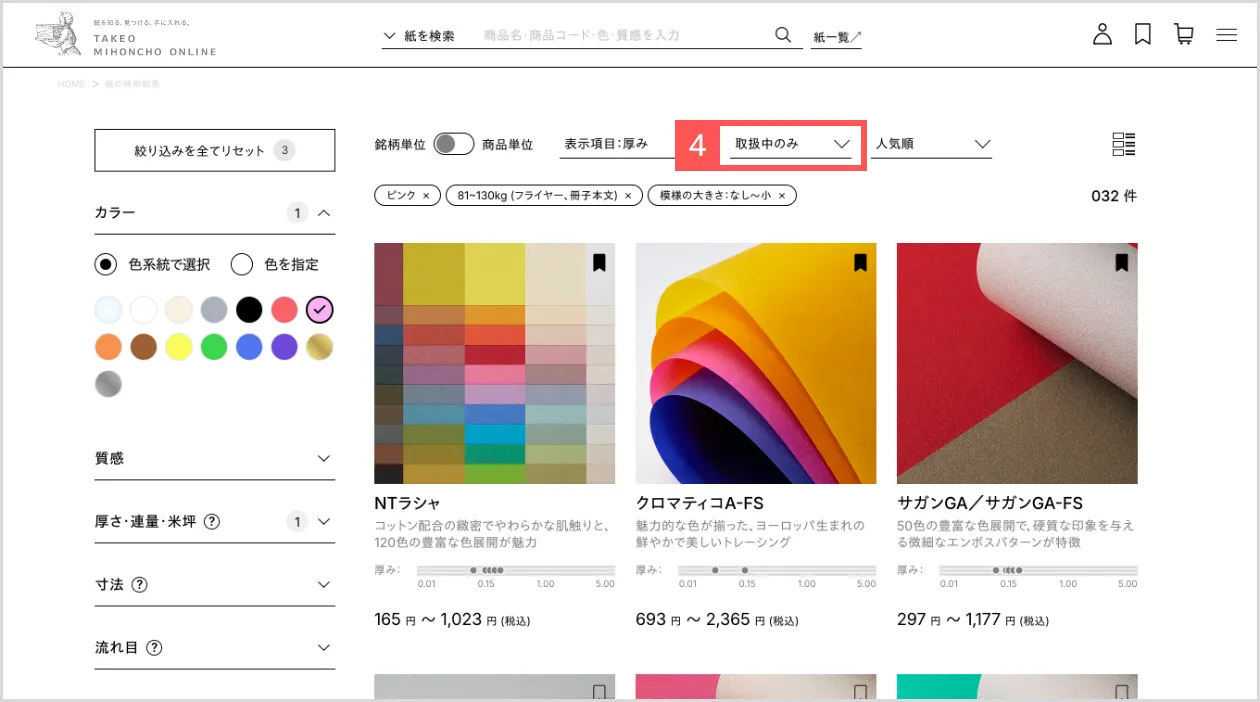
Task: Switch to list view layout icon
Action: (x=1124, y=144)
